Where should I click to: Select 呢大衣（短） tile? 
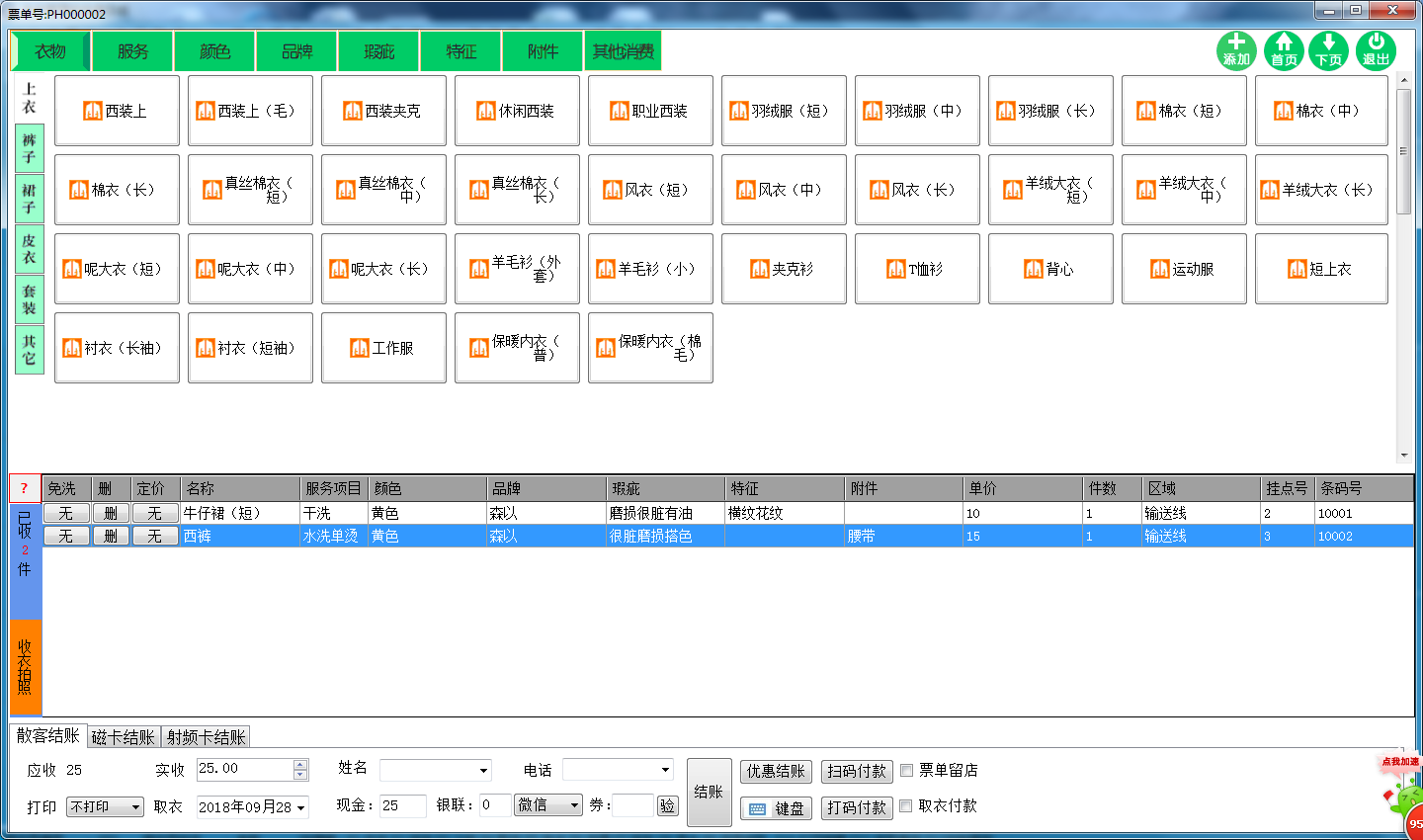117,269
